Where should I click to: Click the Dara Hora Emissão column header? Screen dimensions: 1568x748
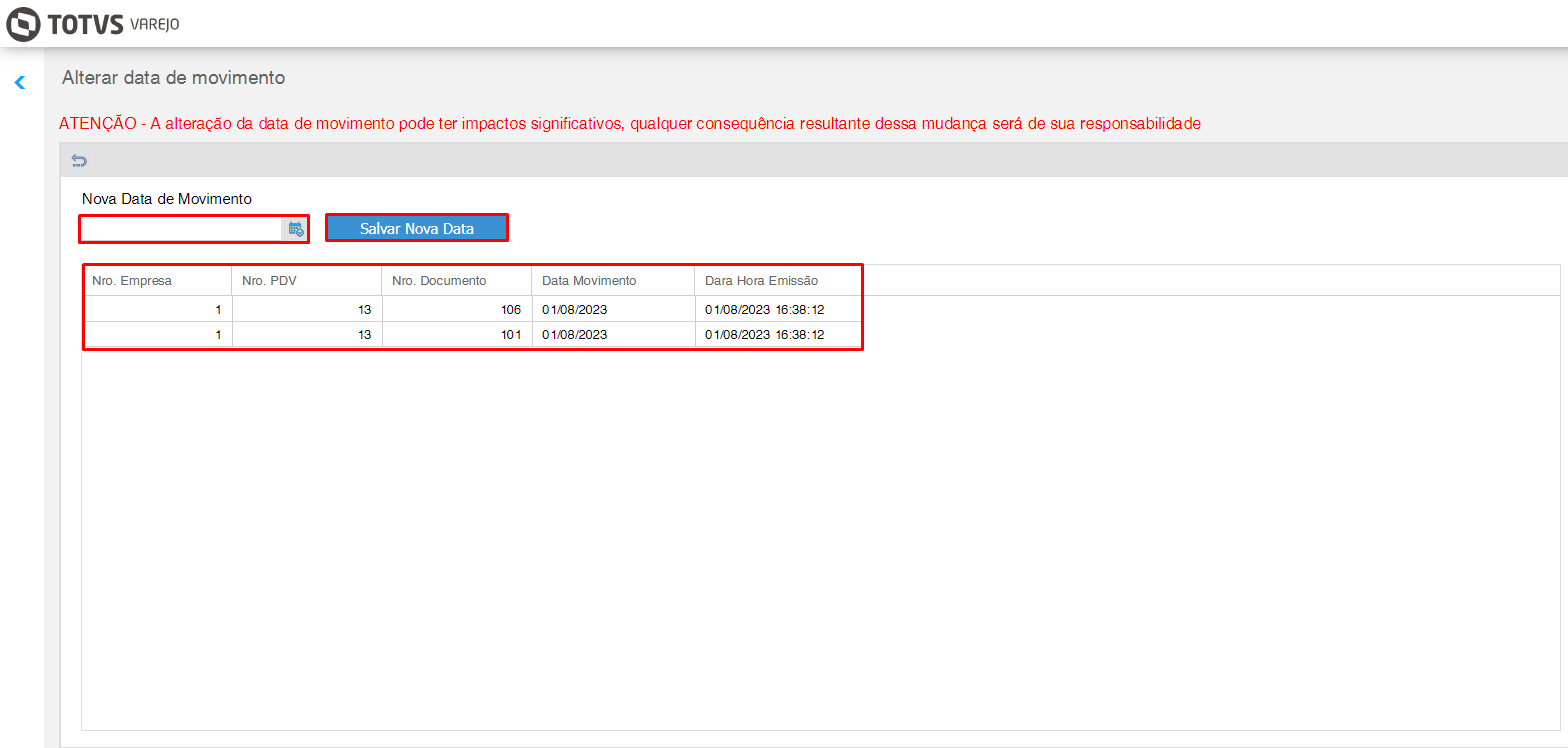(777, 281)
